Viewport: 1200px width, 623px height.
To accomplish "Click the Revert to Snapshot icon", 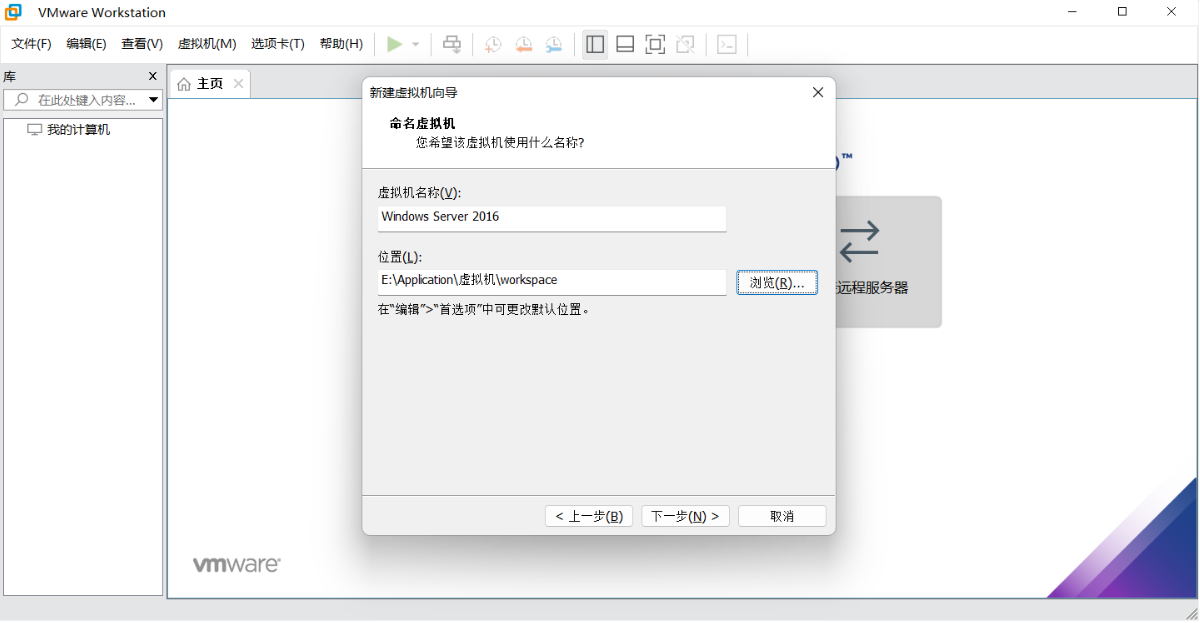I will 523,44.
